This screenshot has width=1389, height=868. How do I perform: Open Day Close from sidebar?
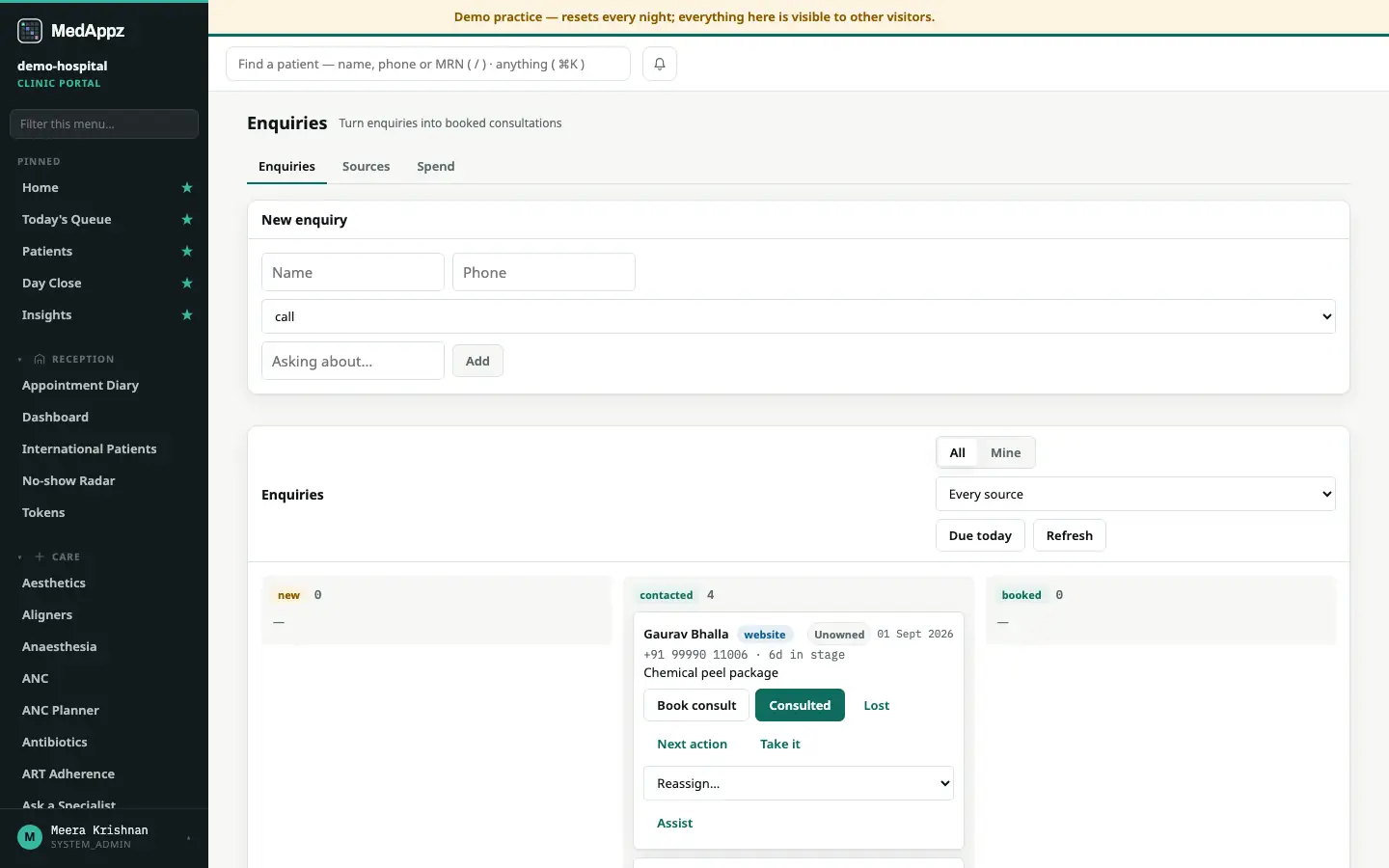point(51,284)
